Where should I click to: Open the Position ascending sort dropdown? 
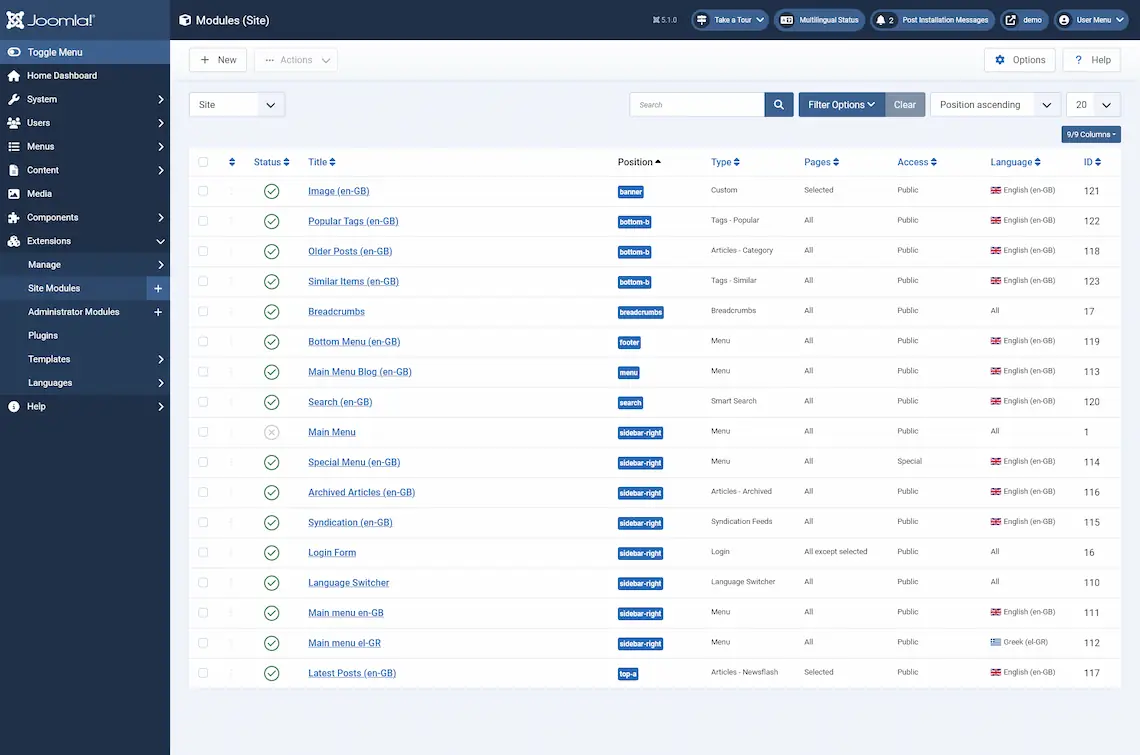(994, 104)
